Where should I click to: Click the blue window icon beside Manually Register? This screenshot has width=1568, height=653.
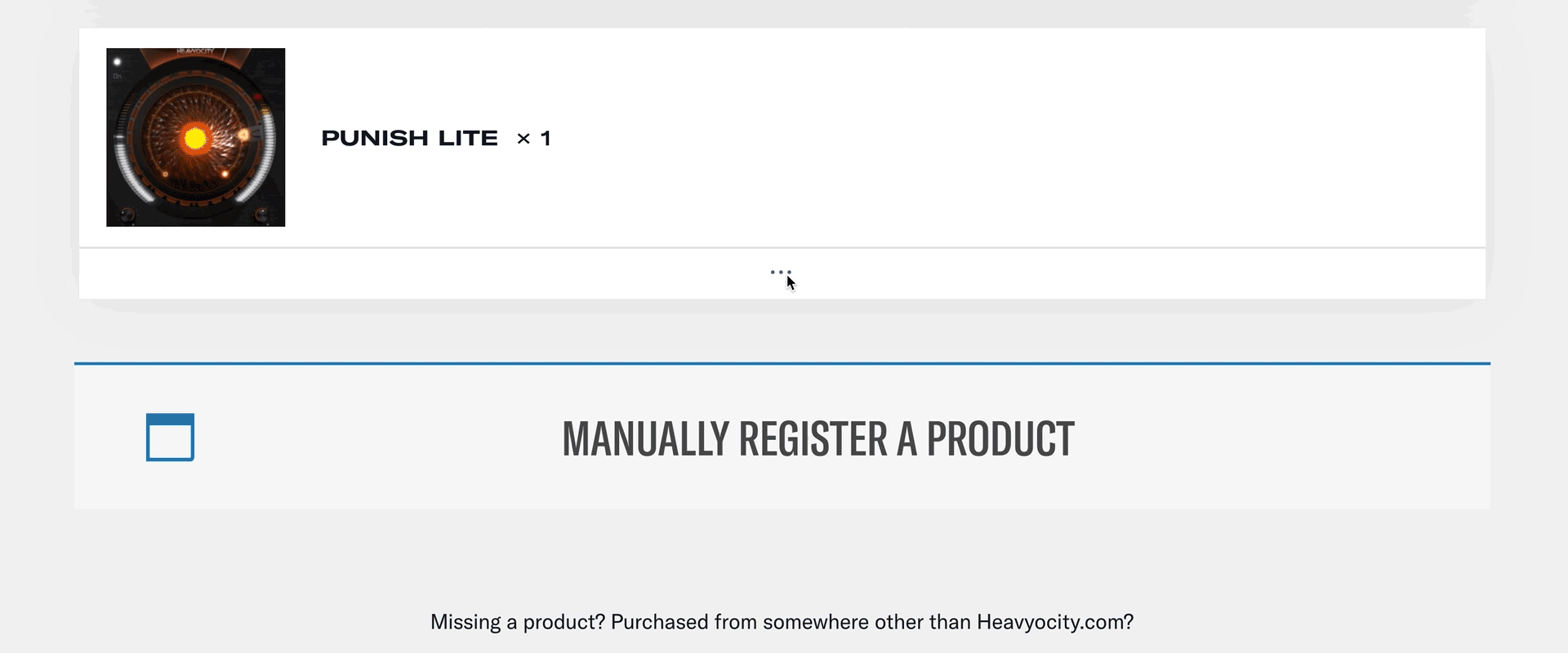[170, 438]
